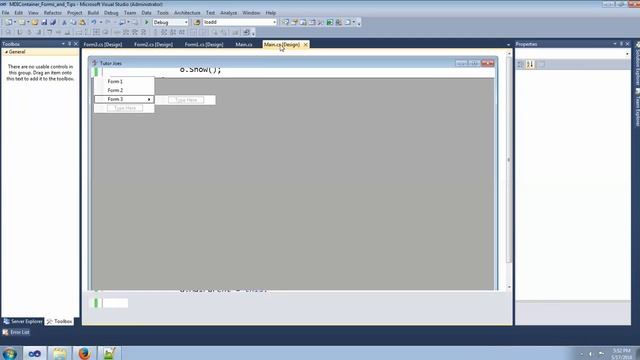
Task: Open the 'loadd' search combo box
Action: coord(240,22)
